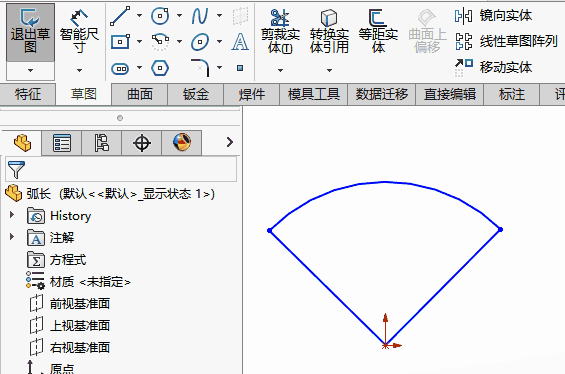This screenshot has width=565, height=374.
Task: Open the Ellipse tool dropdown arrow
Action: 219,41
